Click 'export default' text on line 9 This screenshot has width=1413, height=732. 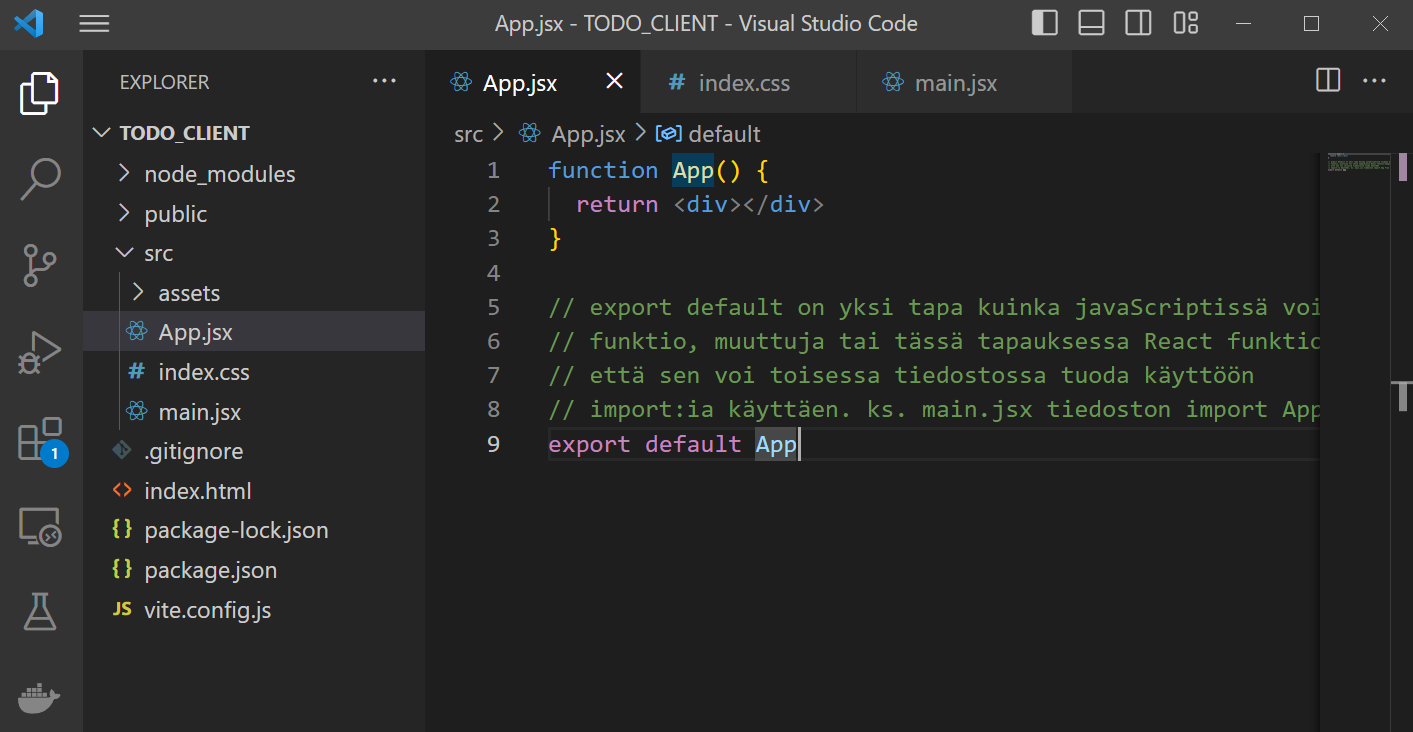click(645, 443)
